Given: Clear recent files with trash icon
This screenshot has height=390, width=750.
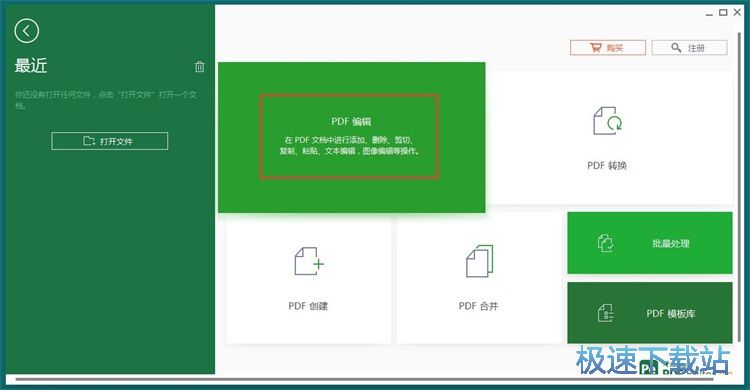Looking at the screenshot, I should pyautogui.click(x=199, y=67).
